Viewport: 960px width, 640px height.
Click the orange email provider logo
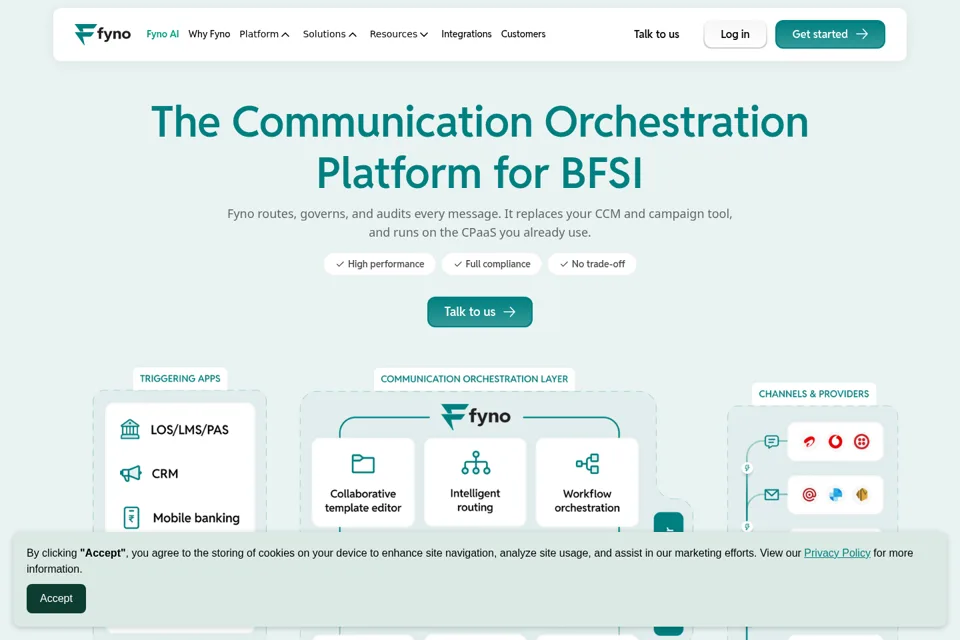pyautogui.click(x=861, y=494)
